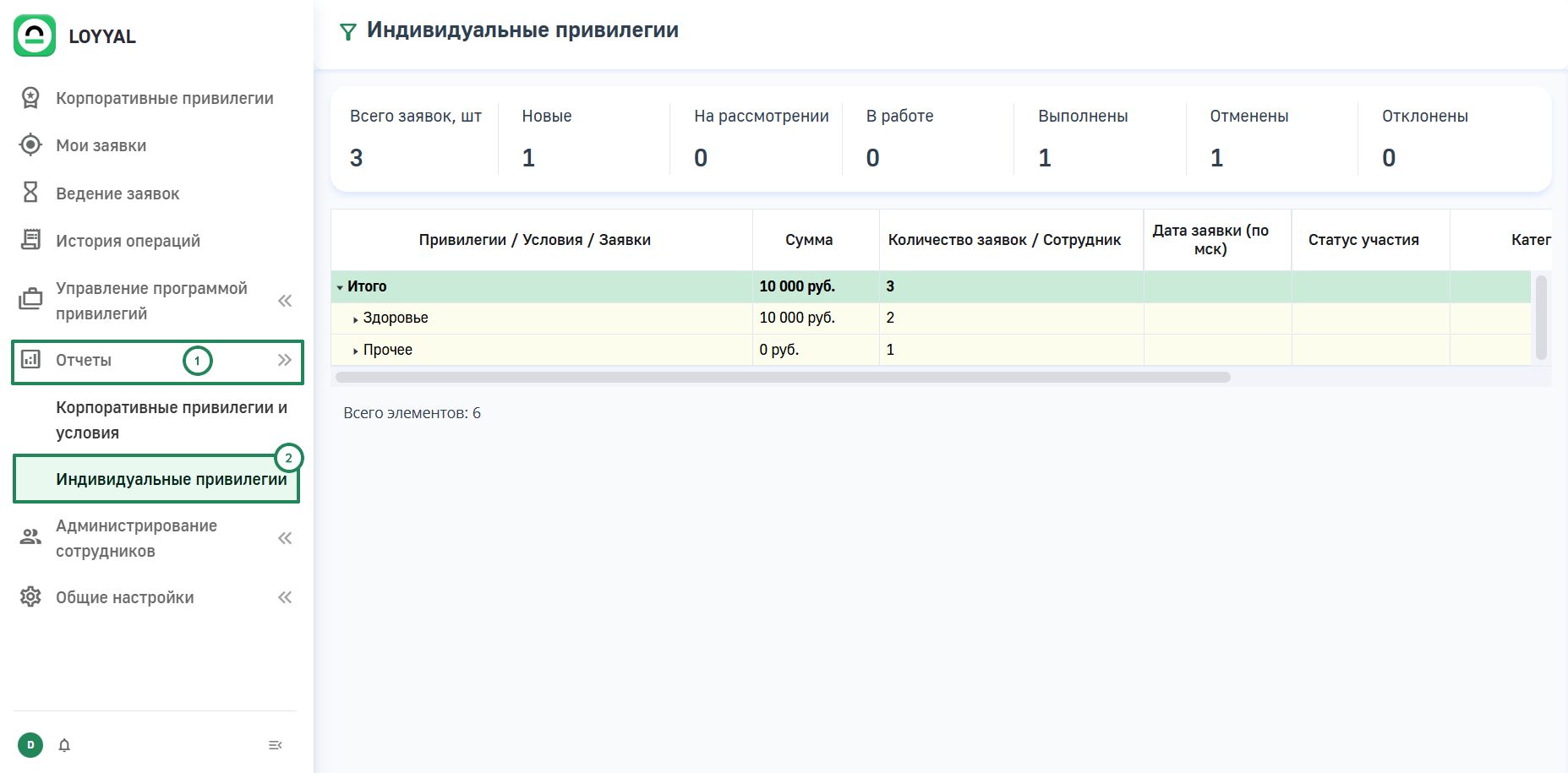Expand Администрирование сотрудников chevron
Viewport: 1568px width, 773px height.
285,538
